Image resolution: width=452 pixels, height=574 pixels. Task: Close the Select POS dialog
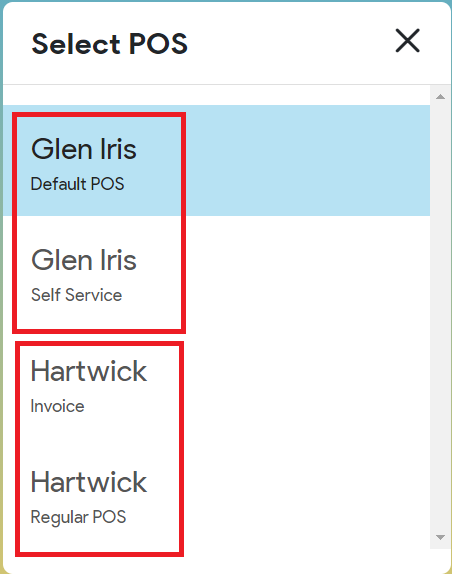(x=407, y=41)
